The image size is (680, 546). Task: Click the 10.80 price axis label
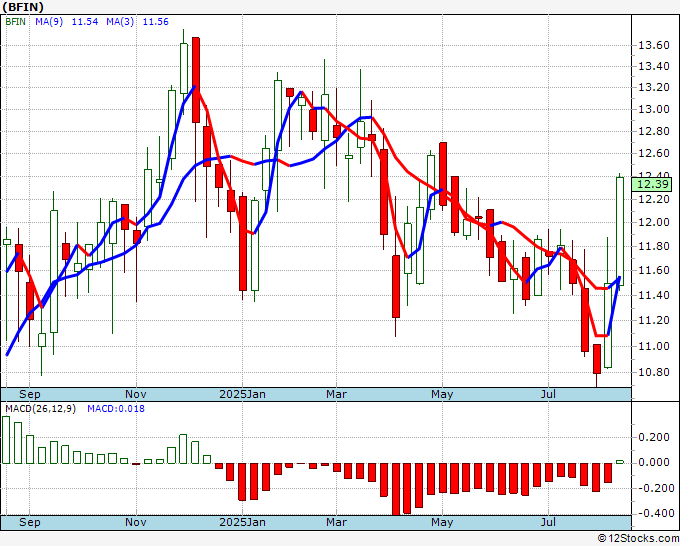[x=654, y=373]
